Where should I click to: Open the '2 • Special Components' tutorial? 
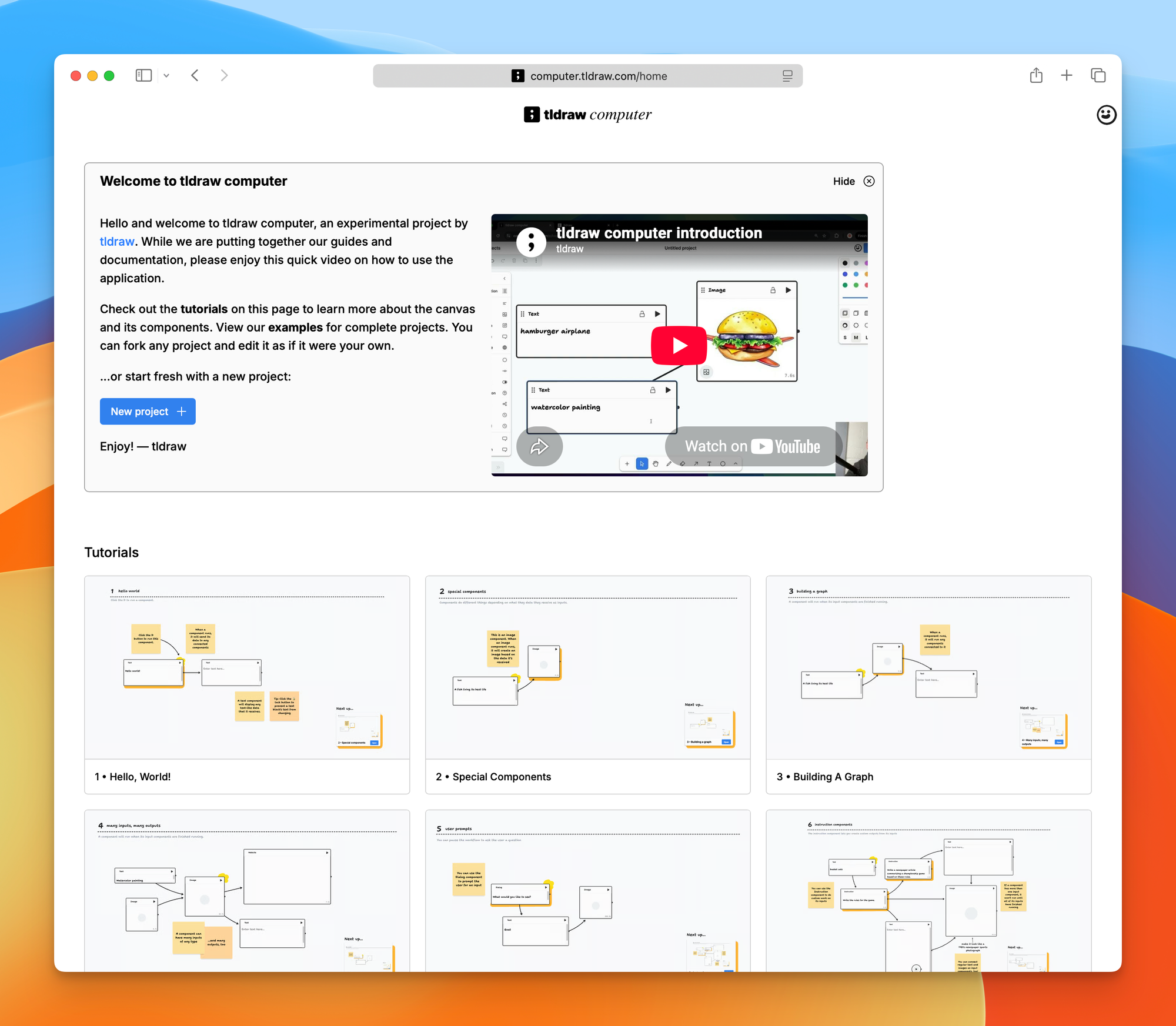[x=588, y=685]
